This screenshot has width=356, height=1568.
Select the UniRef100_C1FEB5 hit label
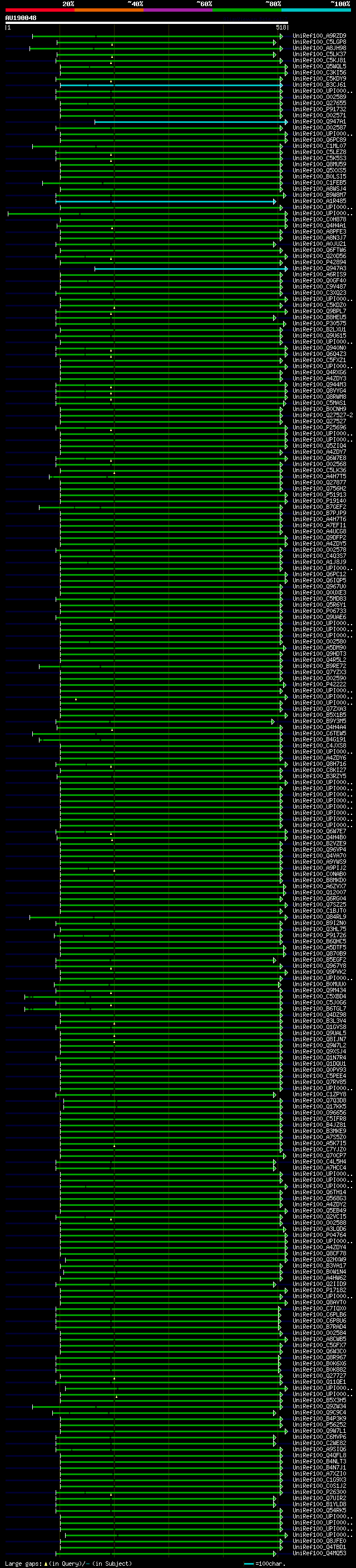tap(319, 182)
